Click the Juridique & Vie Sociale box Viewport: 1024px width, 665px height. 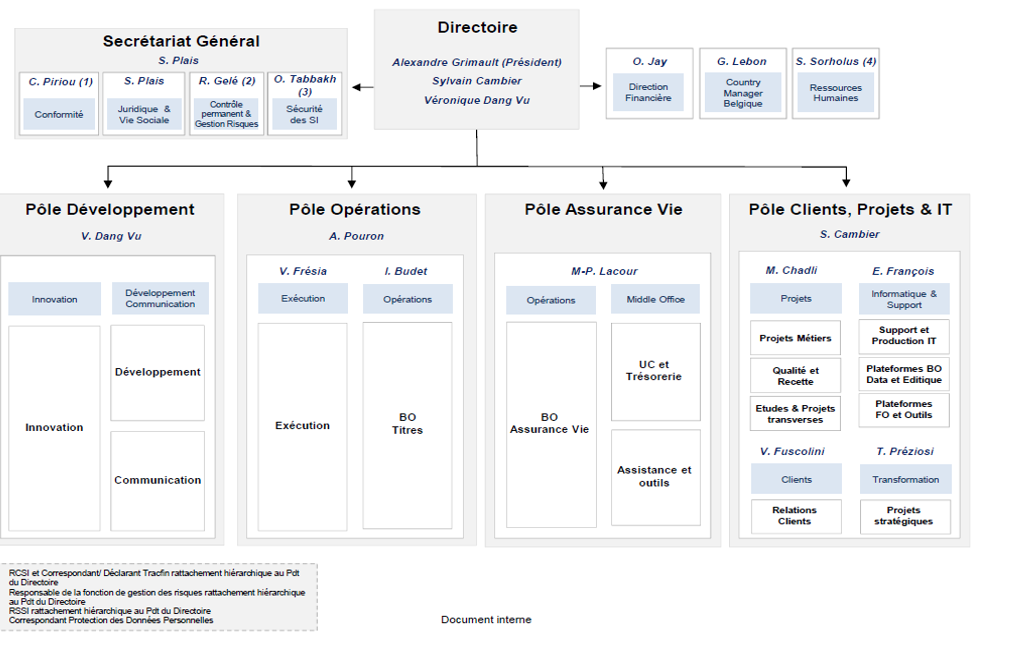144,114
